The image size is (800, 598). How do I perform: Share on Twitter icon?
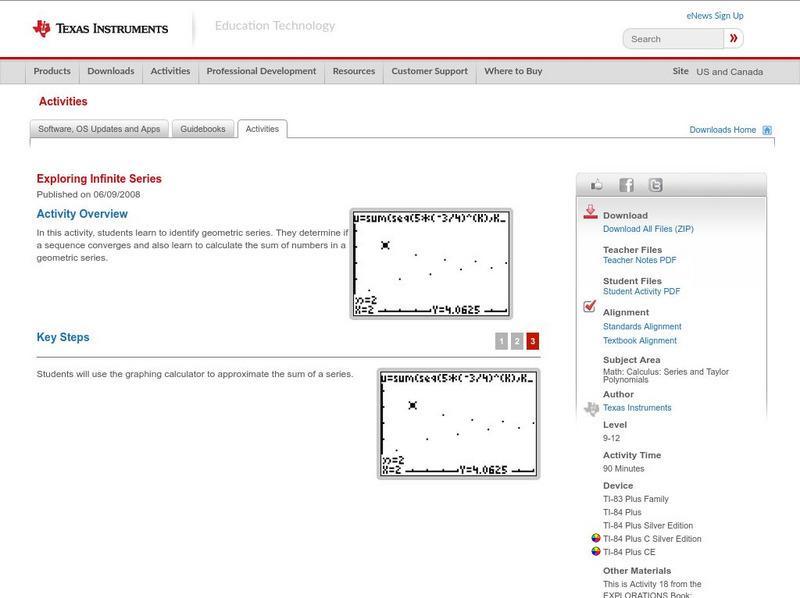(x=656, y=185)
